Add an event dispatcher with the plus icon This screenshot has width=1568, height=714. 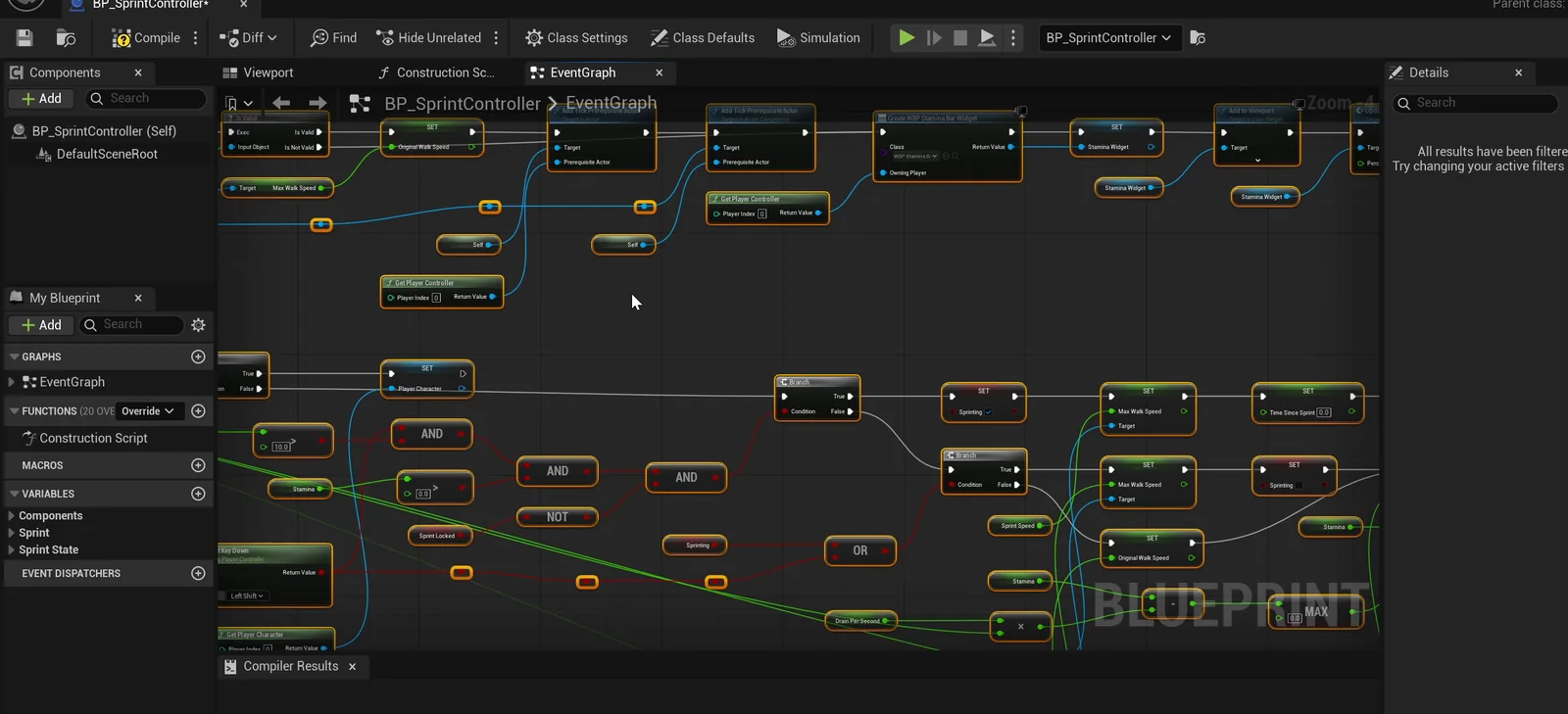click(198, 574)
